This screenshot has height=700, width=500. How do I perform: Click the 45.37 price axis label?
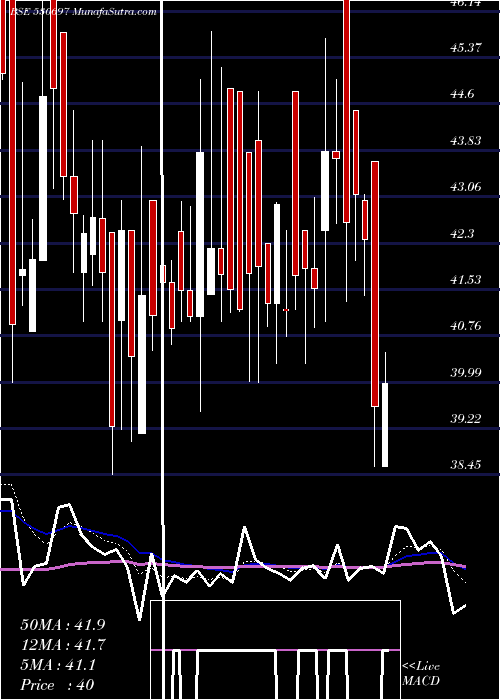tap(466, 47)
